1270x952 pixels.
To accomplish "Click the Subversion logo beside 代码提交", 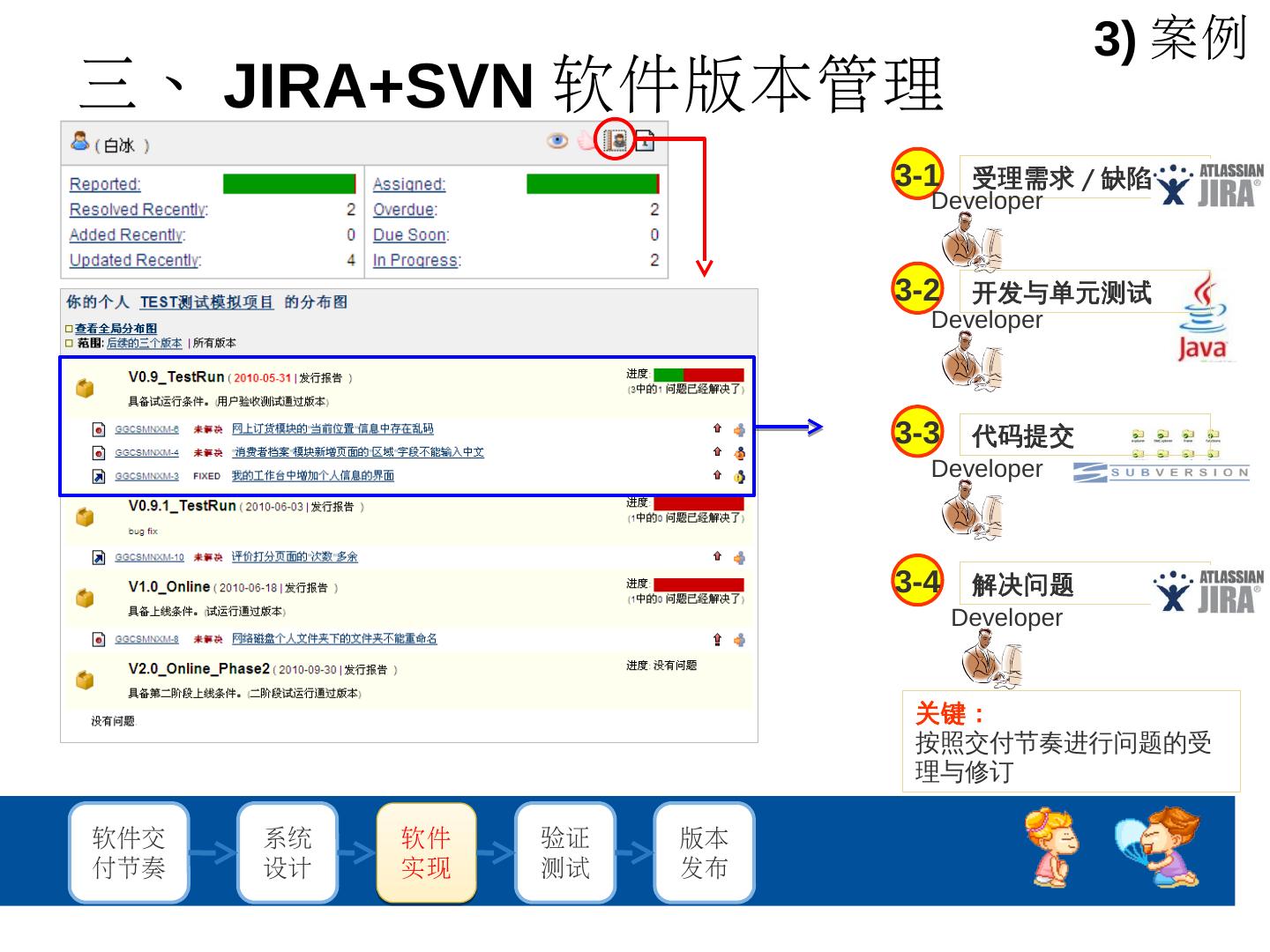I will pos(1162,472).
